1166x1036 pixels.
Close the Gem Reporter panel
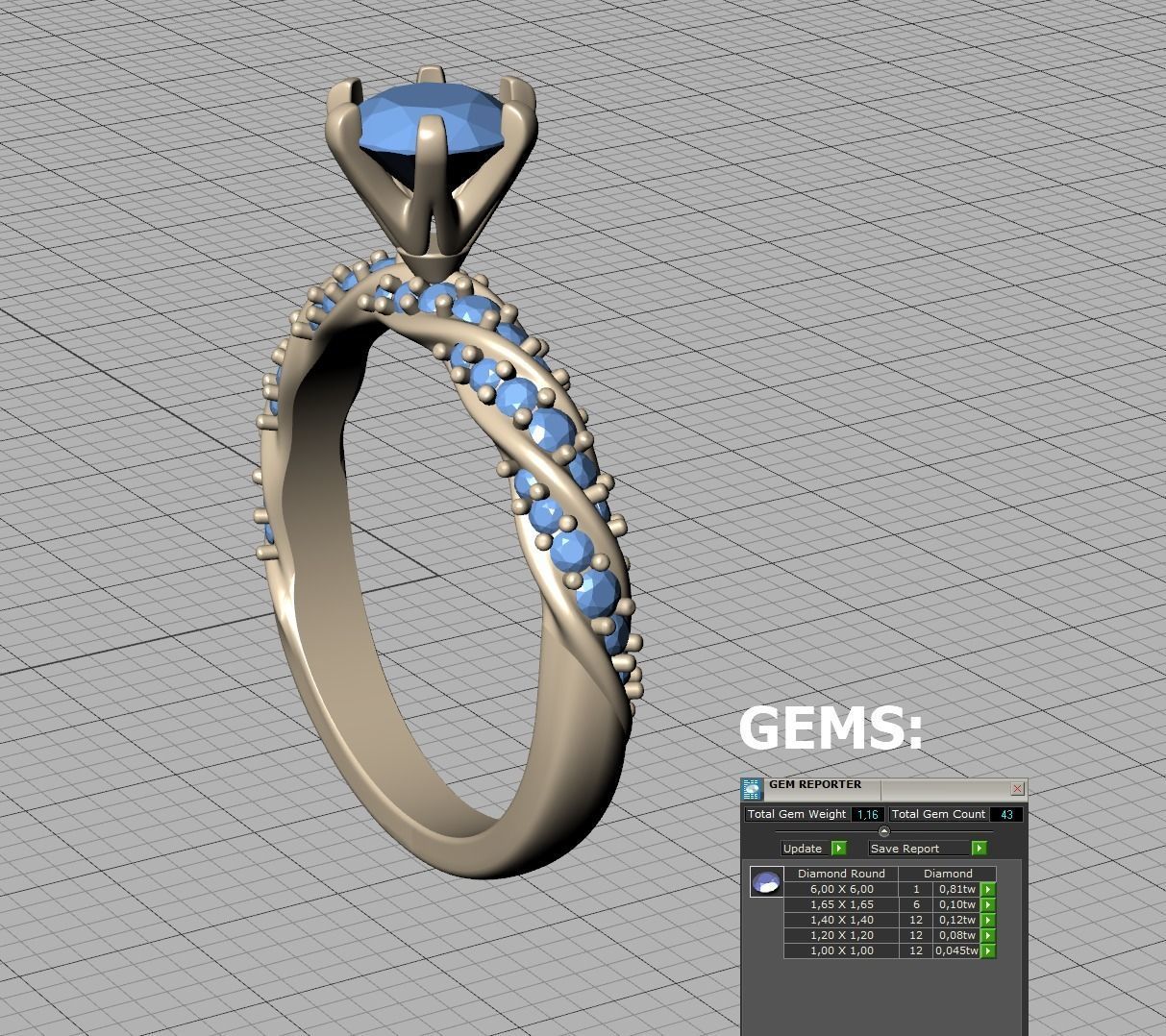point(1018,789)
